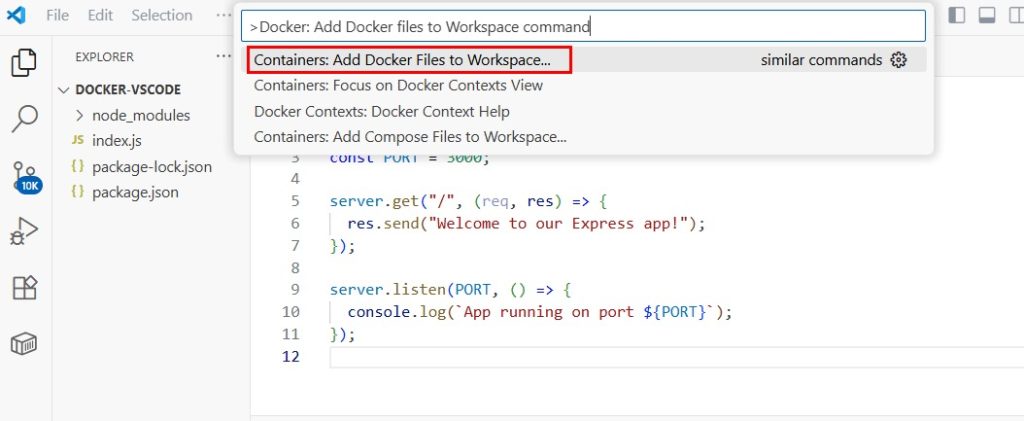Image resolution: width=1024 pixels, height=421 pixels.
Task: Open the Selection menu
Action: tap(161, 15)
